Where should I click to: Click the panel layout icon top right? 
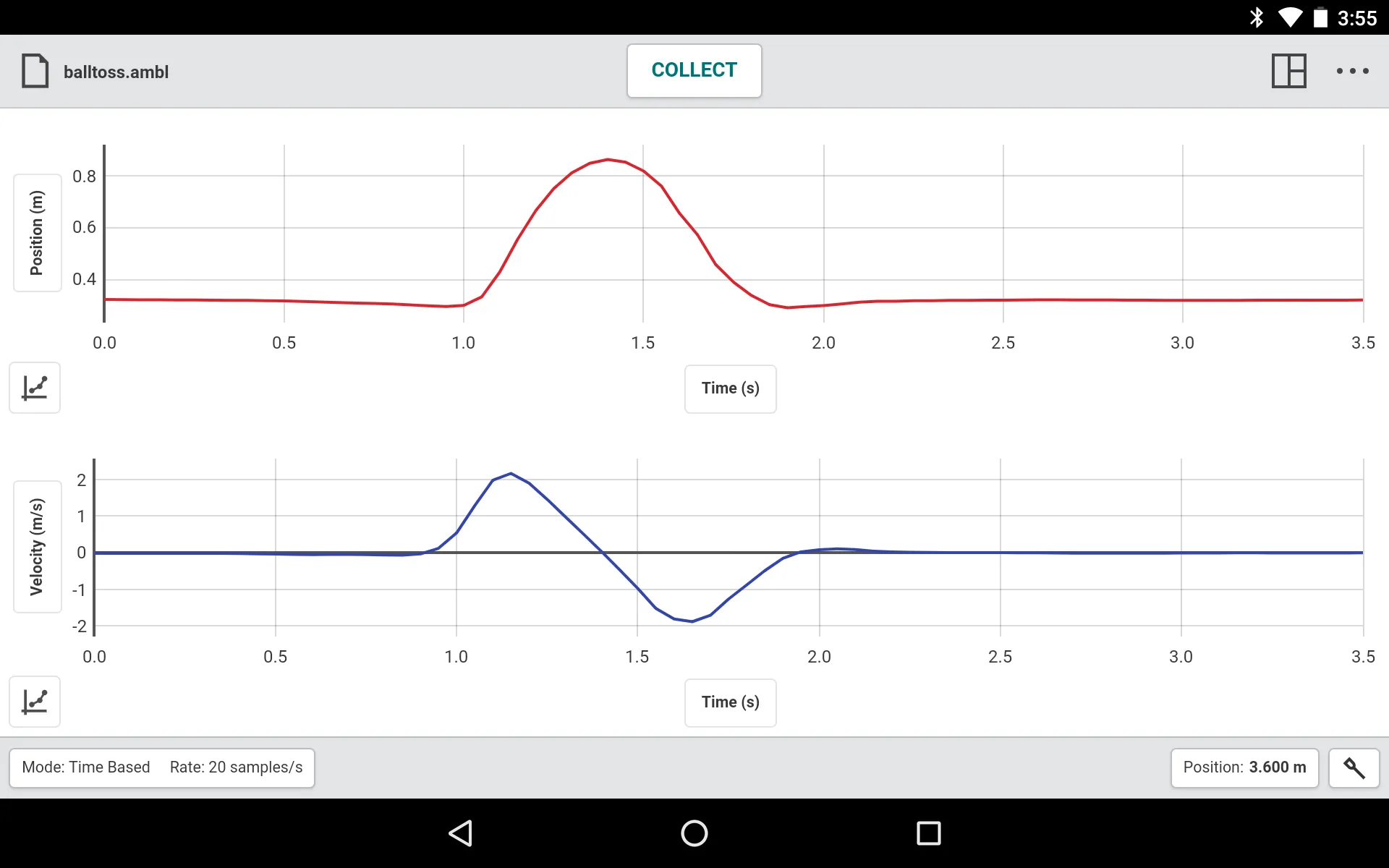[x=1289, y=70]
